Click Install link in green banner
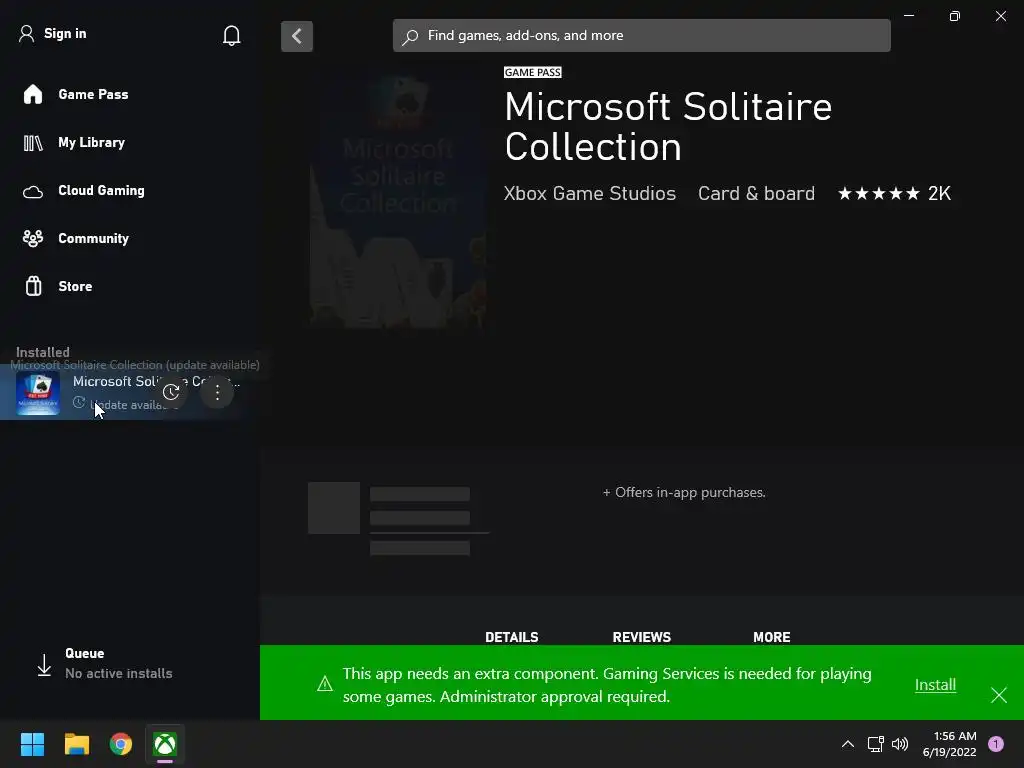This screenshot has height=768, width=1024. pyautogui.click(x=935, y=685)
